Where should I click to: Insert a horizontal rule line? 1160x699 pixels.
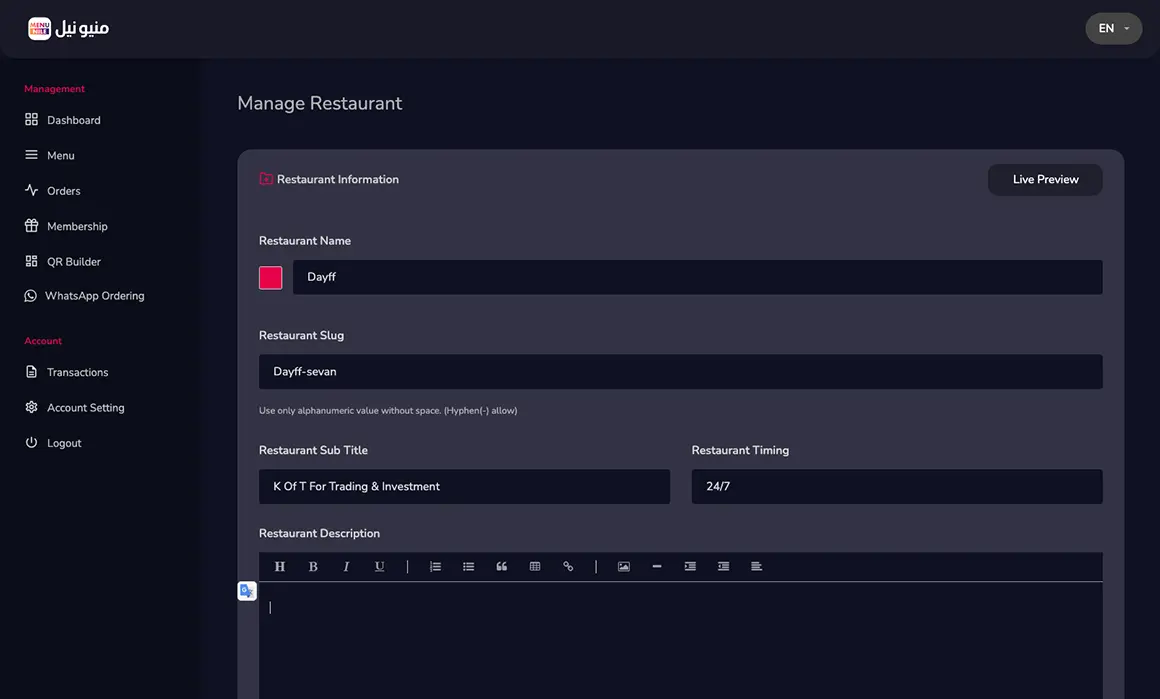(x=657, y=567)
